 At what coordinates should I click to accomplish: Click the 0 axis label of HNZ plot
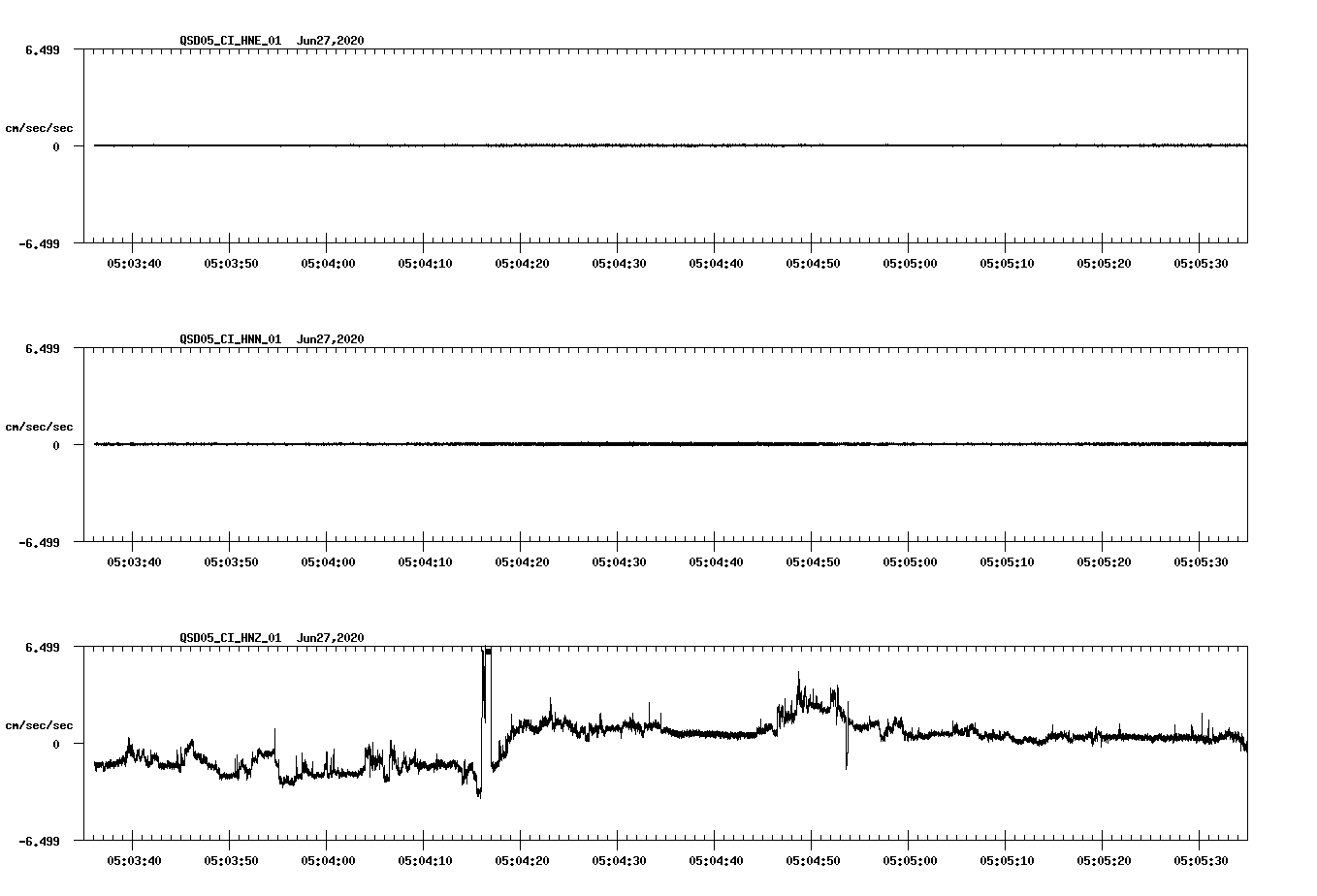click(56, 744)
